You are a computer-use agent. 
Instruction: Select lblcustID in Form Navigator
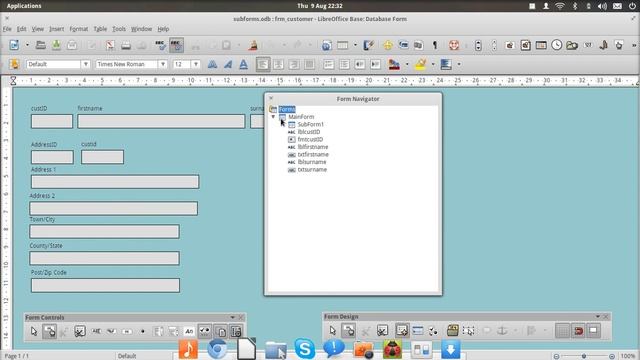309,132
